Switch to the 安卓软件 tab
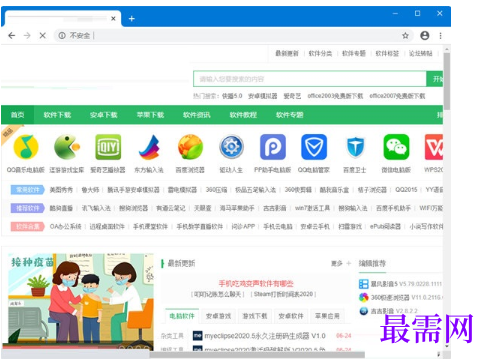The height and width of the screenshot is (360, 492). point(291,316)
